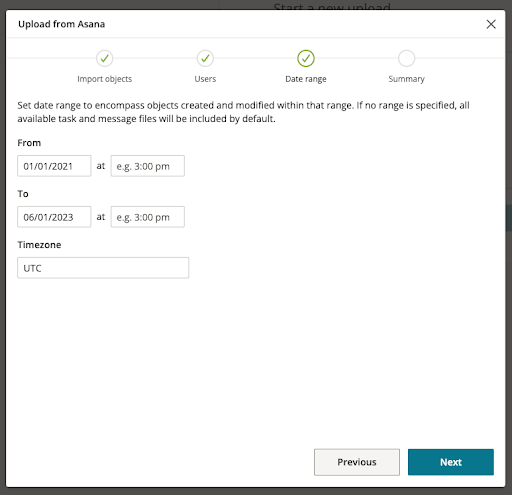Click the Timezone label
Image resolution: width=512 pixels, height=495 pixels.
[39, 245]
